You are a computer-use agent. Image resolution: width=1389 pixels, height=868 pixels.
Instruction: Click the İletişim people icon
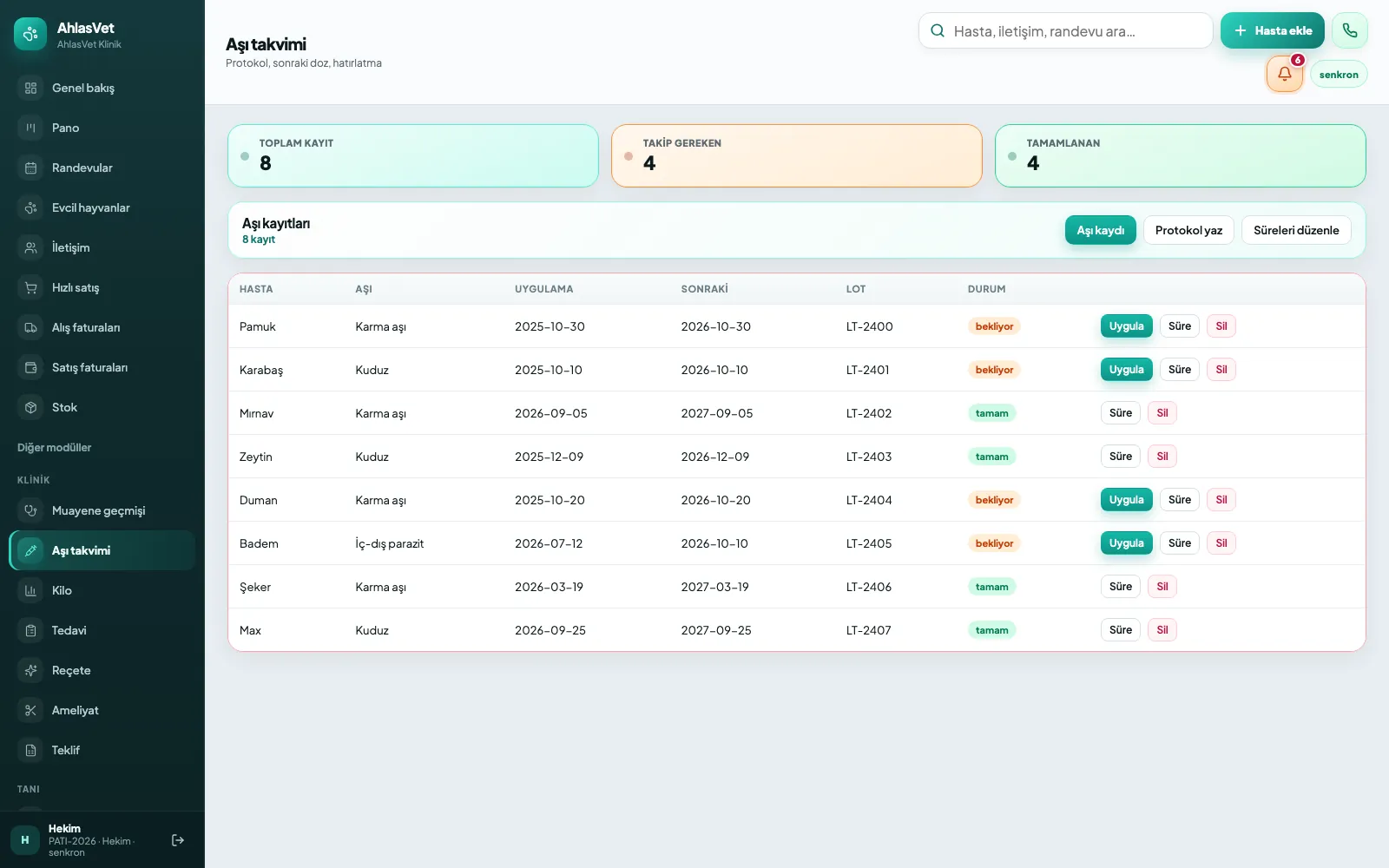[x=30, y=247]
